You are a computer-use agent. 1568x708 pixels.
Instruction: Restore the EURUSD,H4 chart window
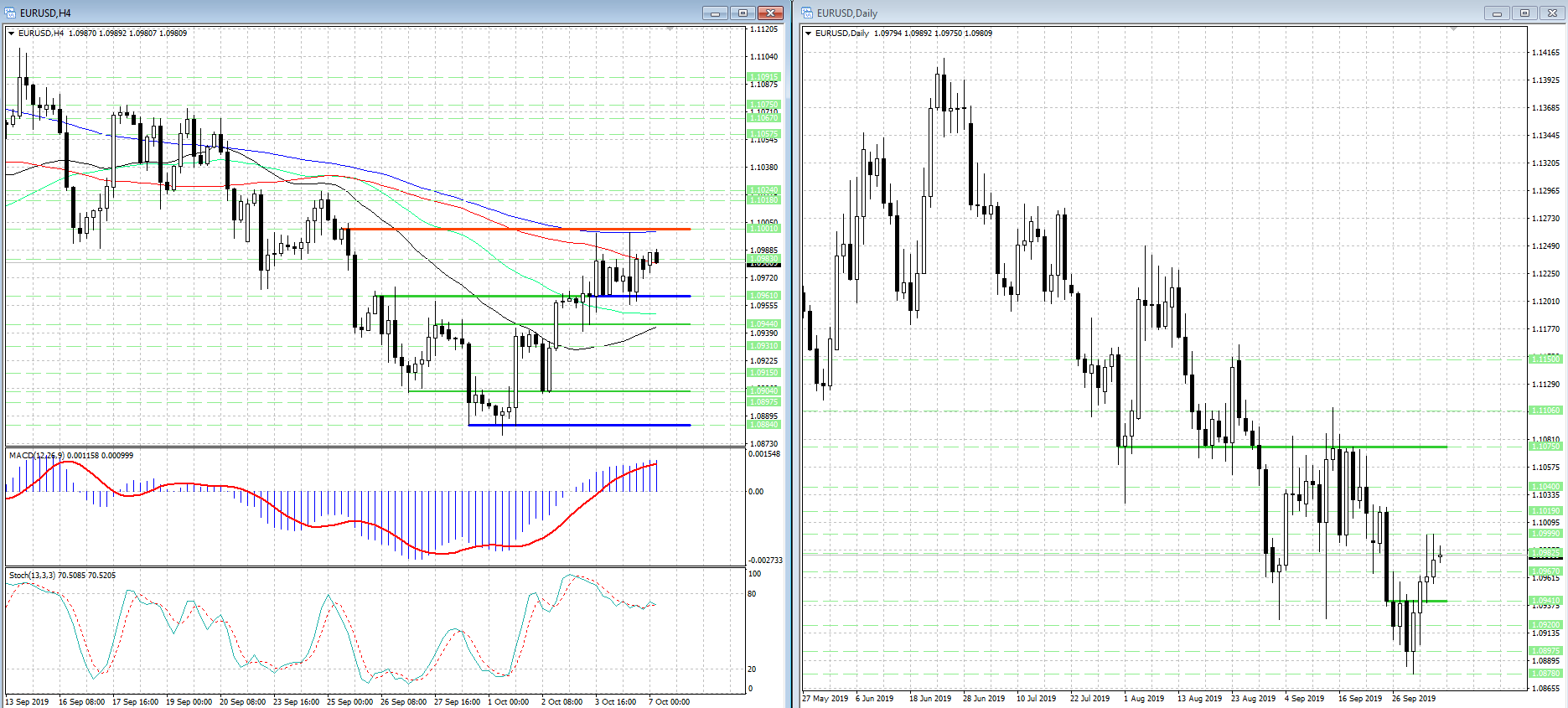click(x=743, y=13)
